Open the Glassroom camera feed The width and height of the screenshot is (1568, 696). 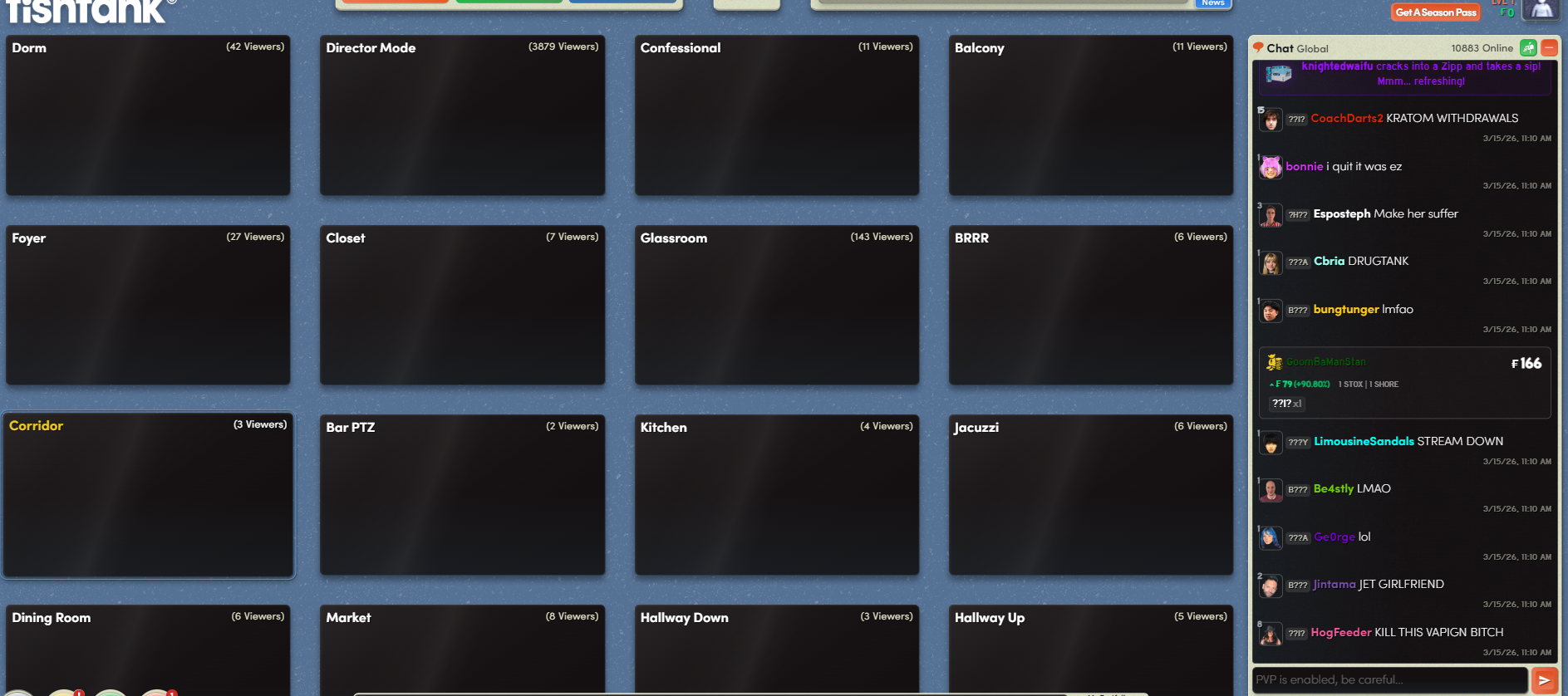[x=777, y=305]
